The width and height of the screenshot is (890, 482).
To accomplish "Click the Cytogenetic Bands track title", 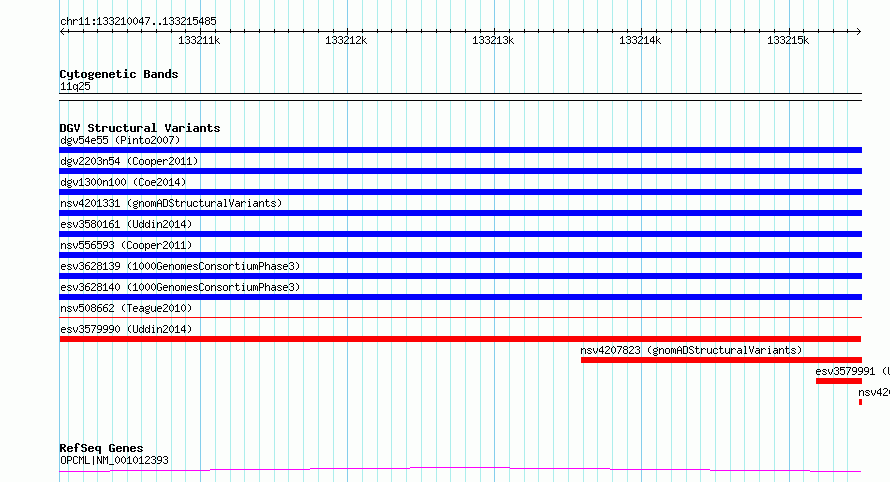I will pos(119,74).
